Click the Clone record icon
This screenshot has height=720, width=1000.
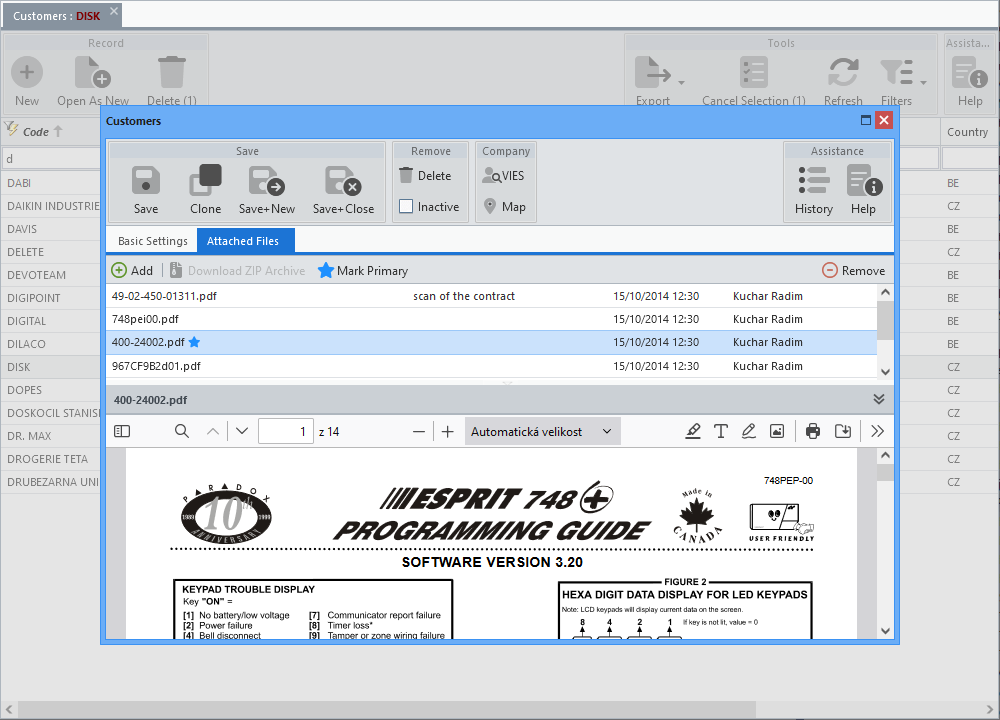click(206, 181)
